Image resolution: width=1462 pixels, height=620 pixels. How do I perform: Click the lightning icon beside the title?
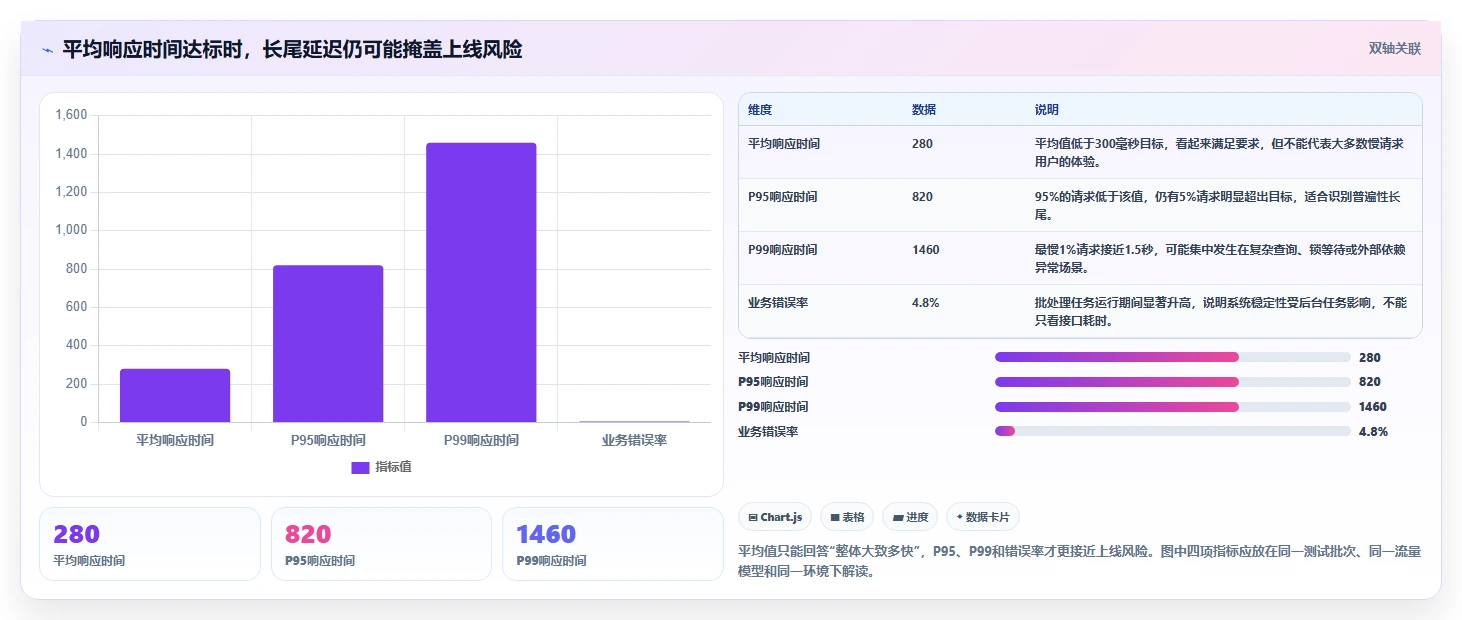tap(47, 50)
